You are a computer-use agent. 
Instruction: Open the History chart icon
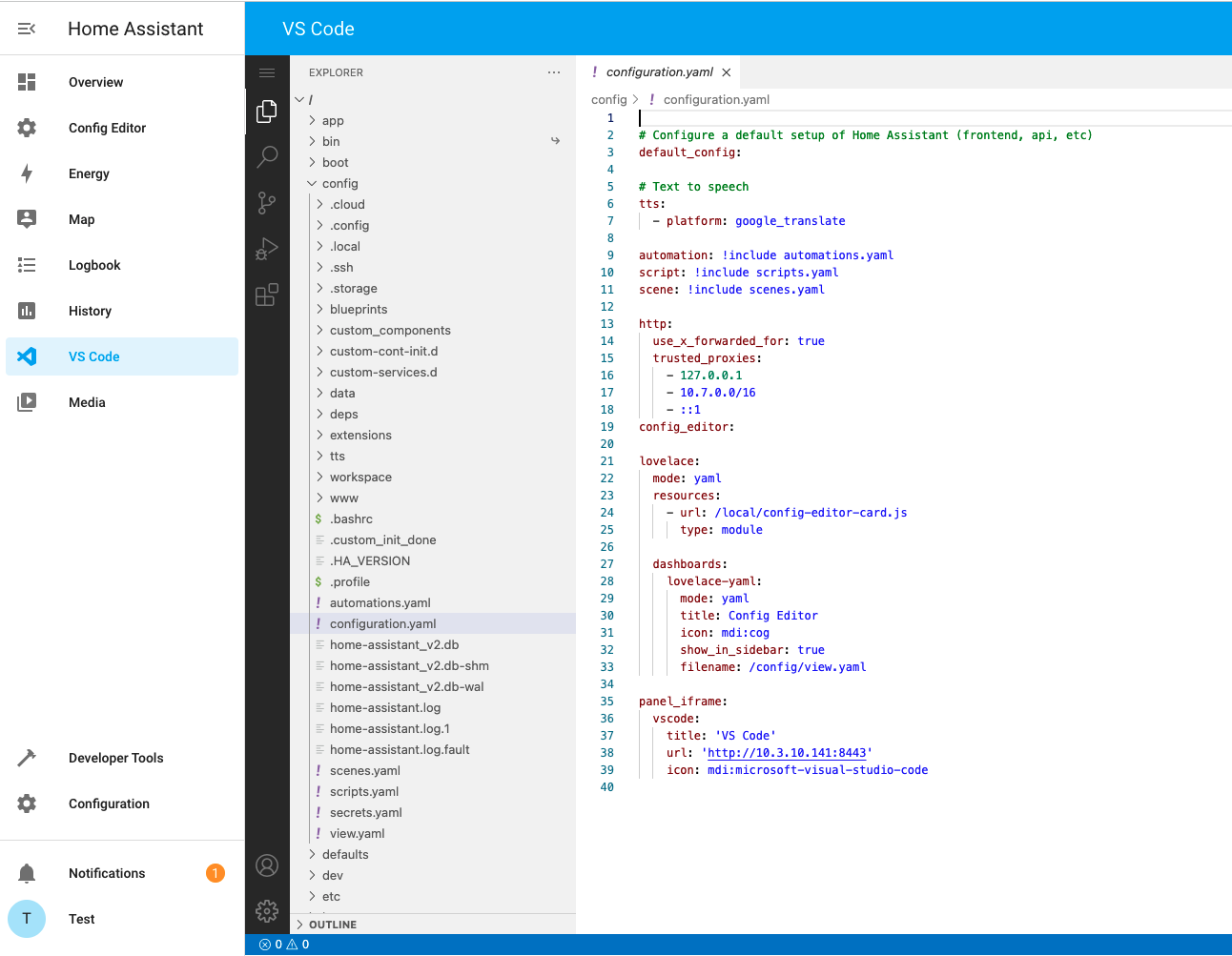pos(27,311)
